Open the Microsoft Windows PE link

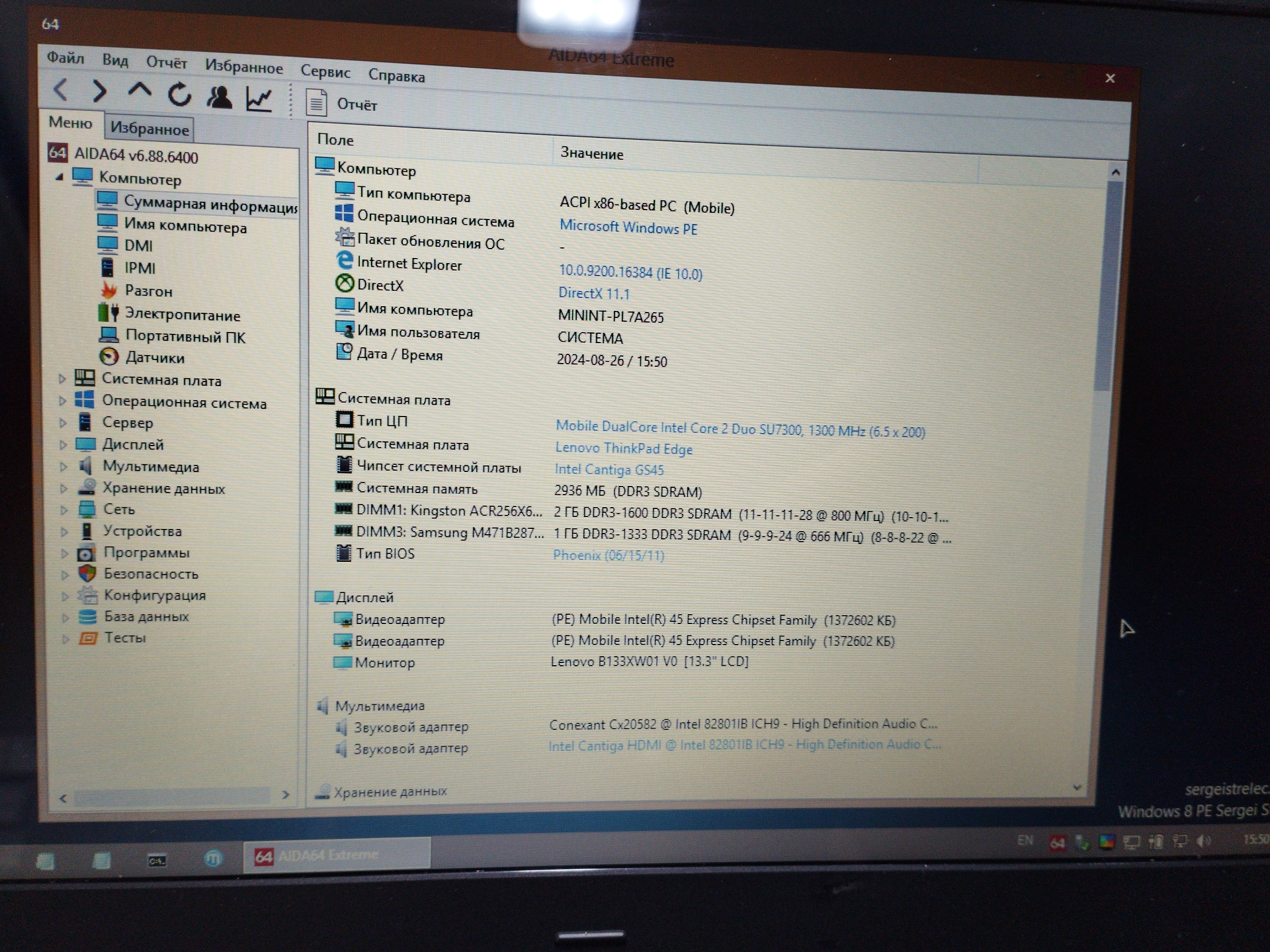click(628, 227)
